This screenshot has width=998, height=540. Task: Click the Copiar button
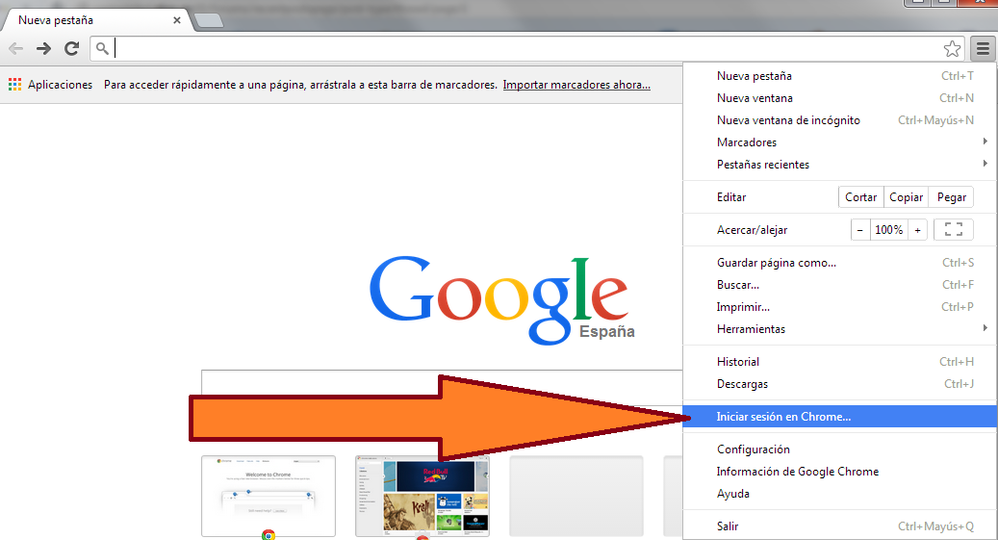[x=906, y=197]
